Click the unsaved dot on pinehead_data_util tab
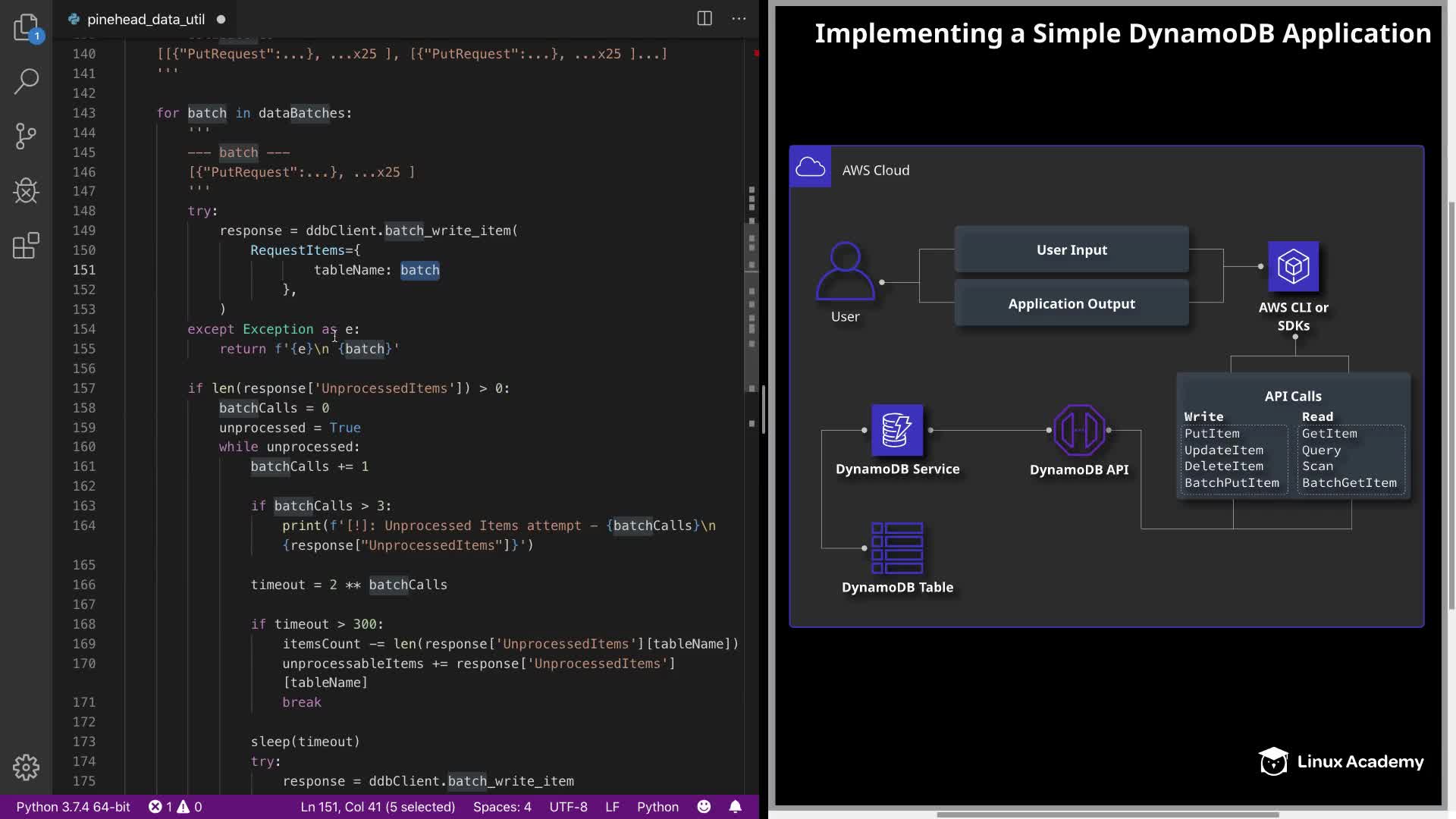The image size is (1456, 819). 221,19
